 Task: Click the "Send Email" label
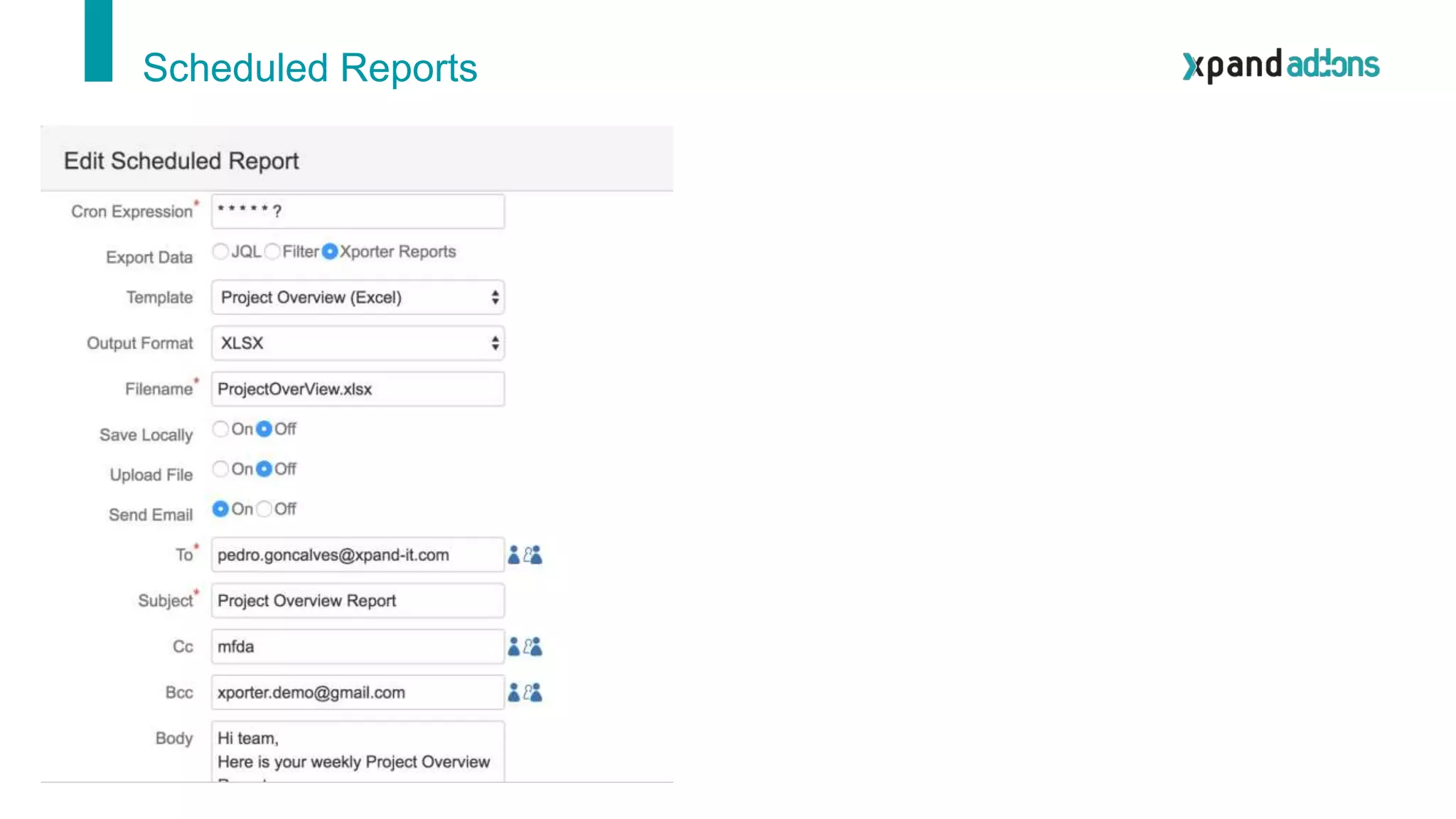click(151, 515)
